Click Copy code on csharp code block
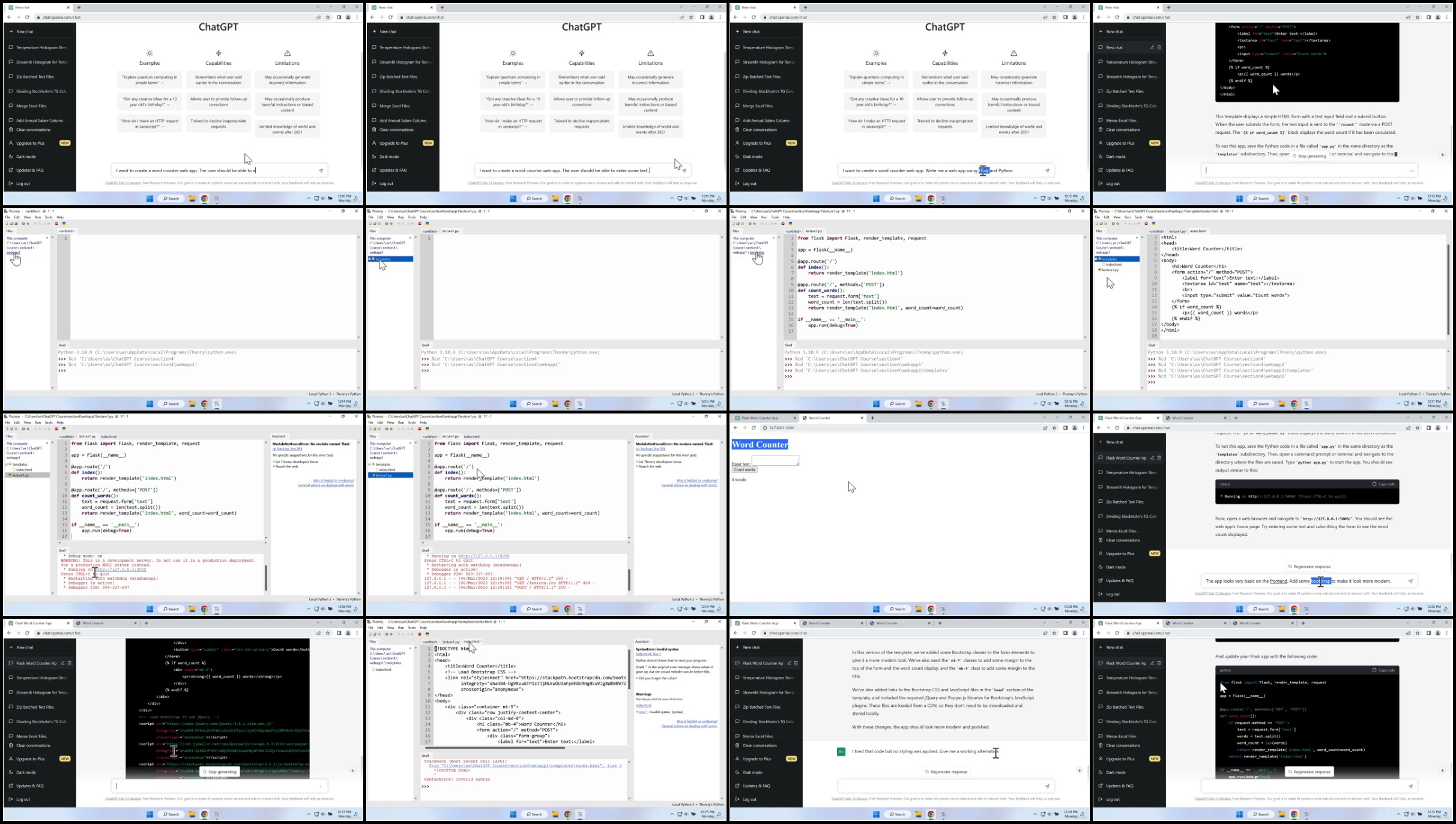The width and height of the screenshot is (1456, 824). tap(1383, 484)
